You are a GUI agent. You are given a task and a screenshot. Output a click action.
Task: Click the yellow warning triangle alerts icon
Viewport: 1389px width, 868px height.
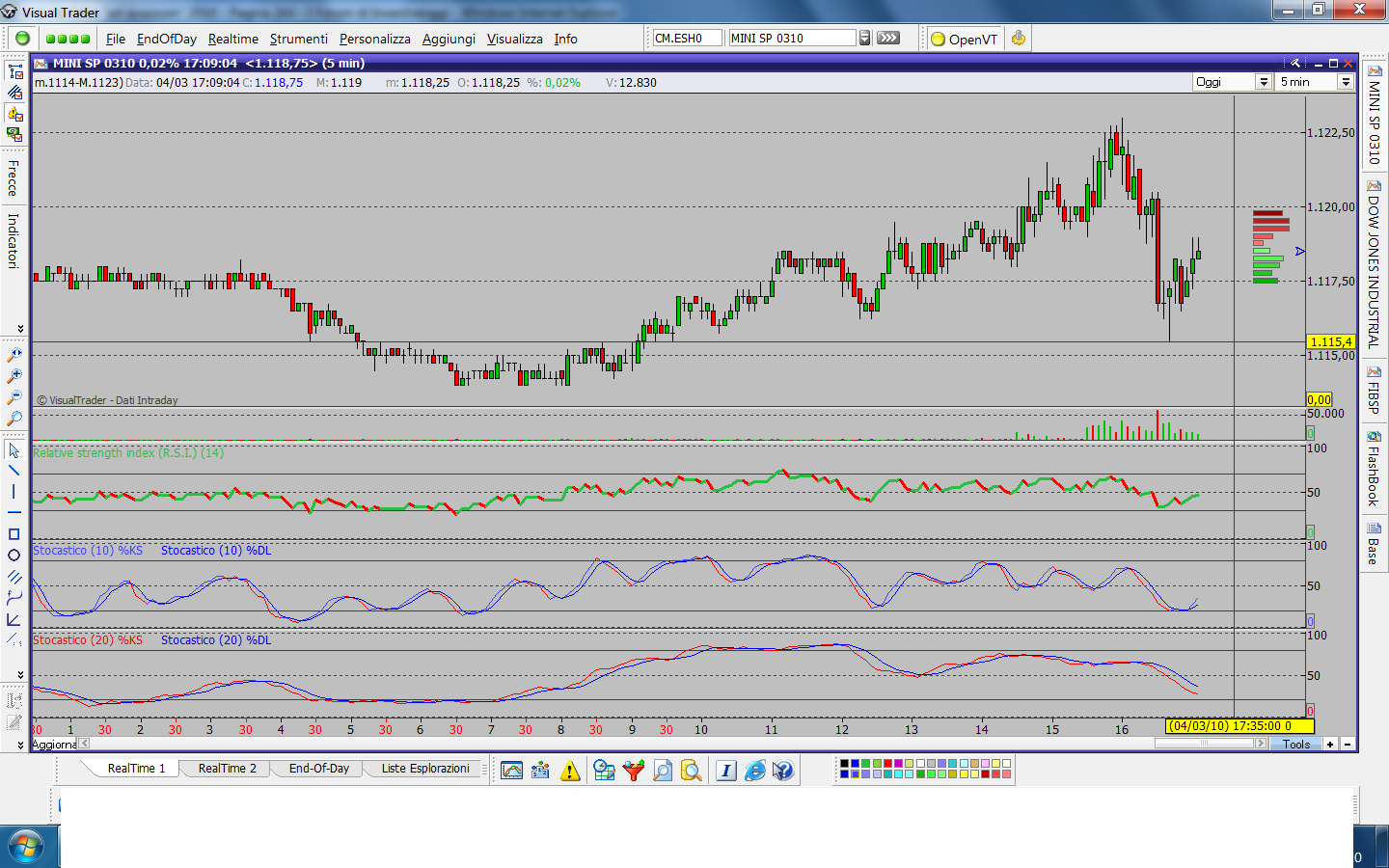point(570,770)
